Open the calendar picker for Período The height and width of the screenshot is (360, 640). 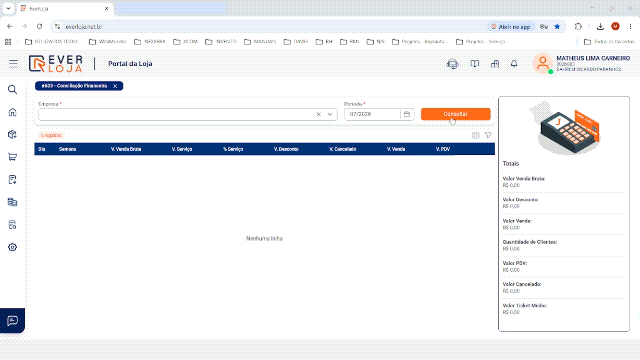pos(407,114)
